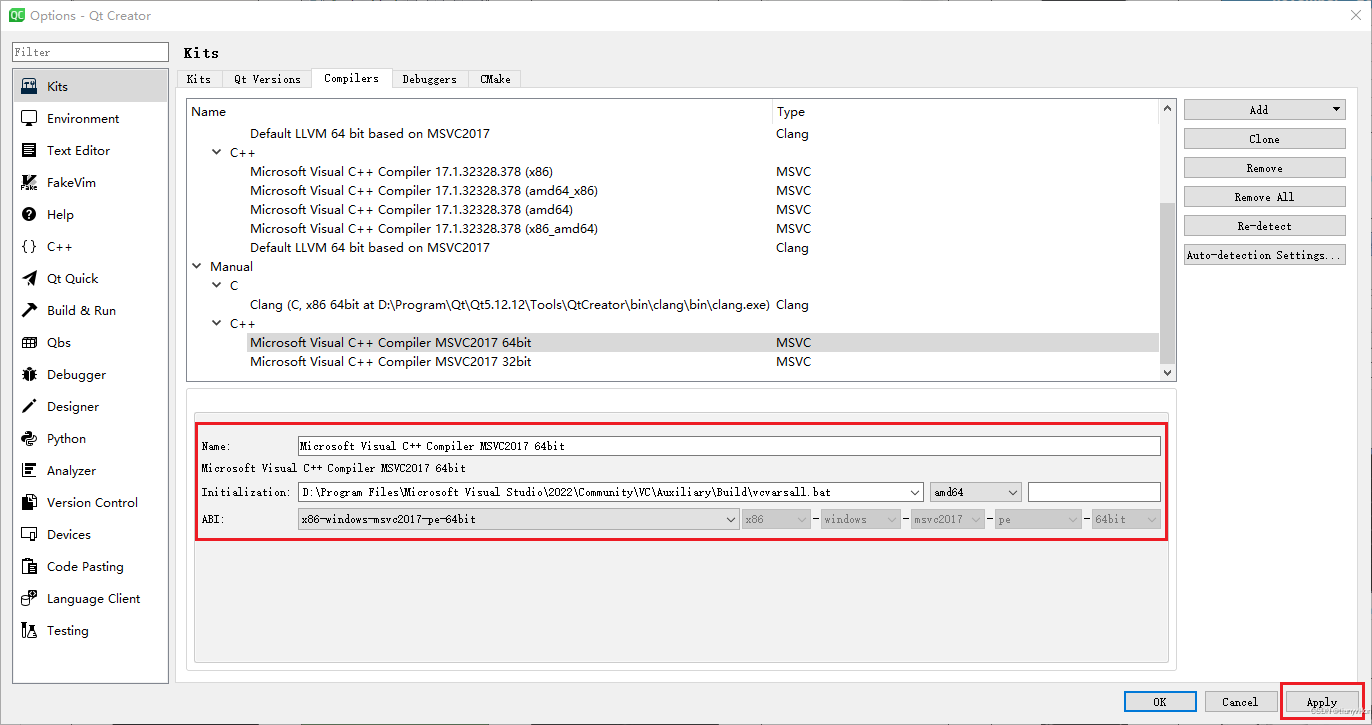The height and width of the screenshot is (725, 1372).
Task: Open Environment settings category
Action: (x=90, y=118)
